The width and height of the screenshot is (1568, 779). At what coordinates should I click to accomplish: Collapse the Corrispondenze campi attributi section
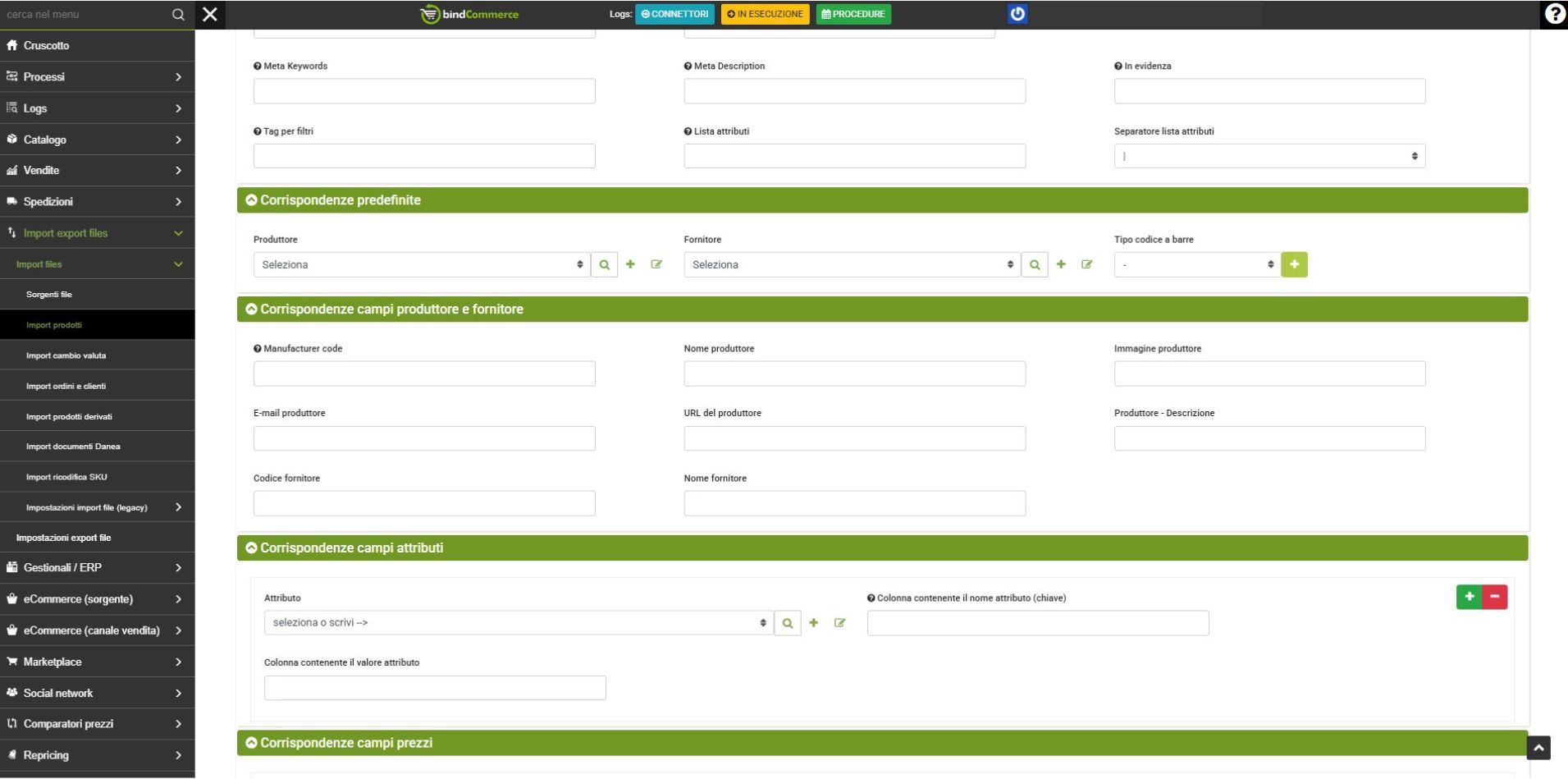[252, 548]
